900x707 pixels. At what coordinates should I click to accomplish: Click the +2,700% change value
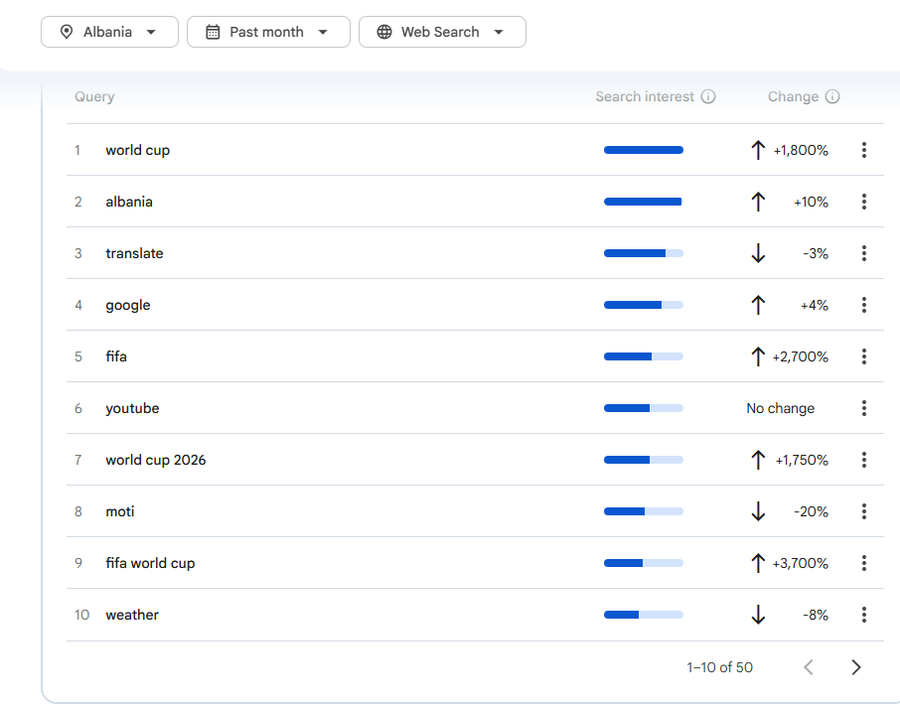tap(800, 357)
